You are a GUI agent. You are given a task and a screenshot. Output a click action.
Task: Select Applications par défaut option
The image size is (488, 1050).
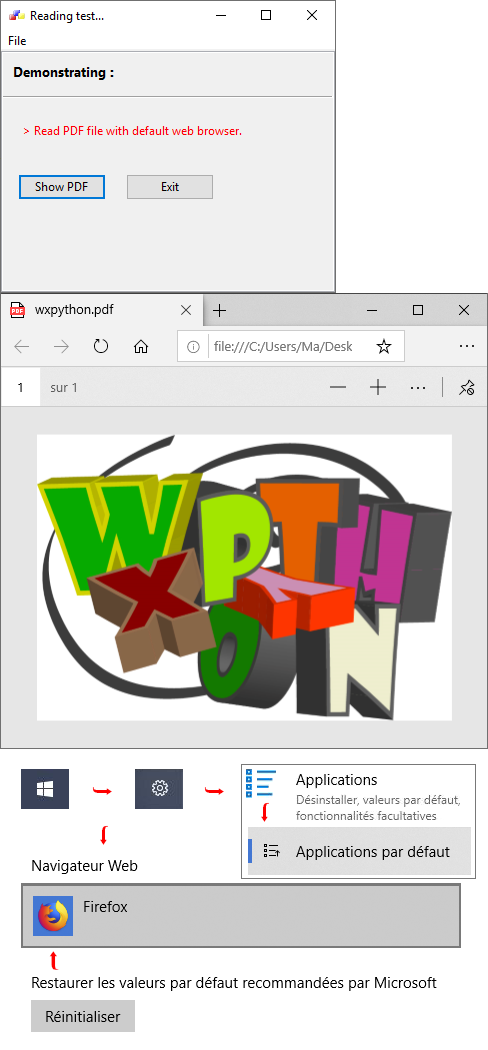tap(359, 851)
